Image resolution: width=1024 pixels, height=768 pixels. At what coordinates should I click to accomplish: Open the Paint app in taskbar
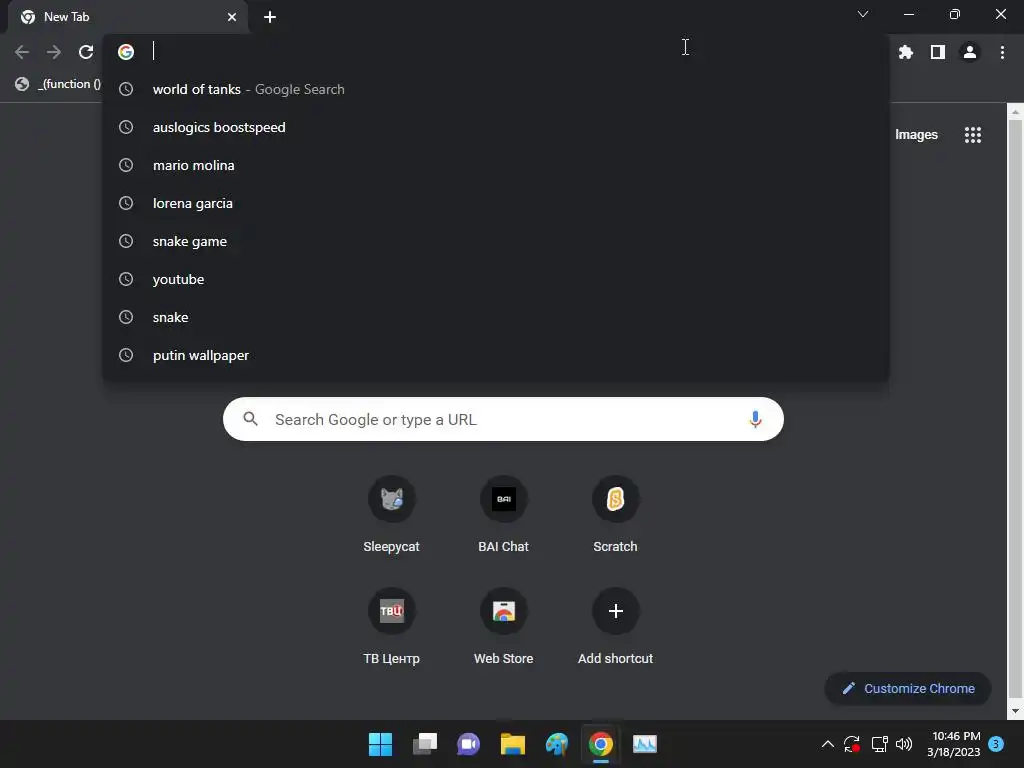(556, 744)
